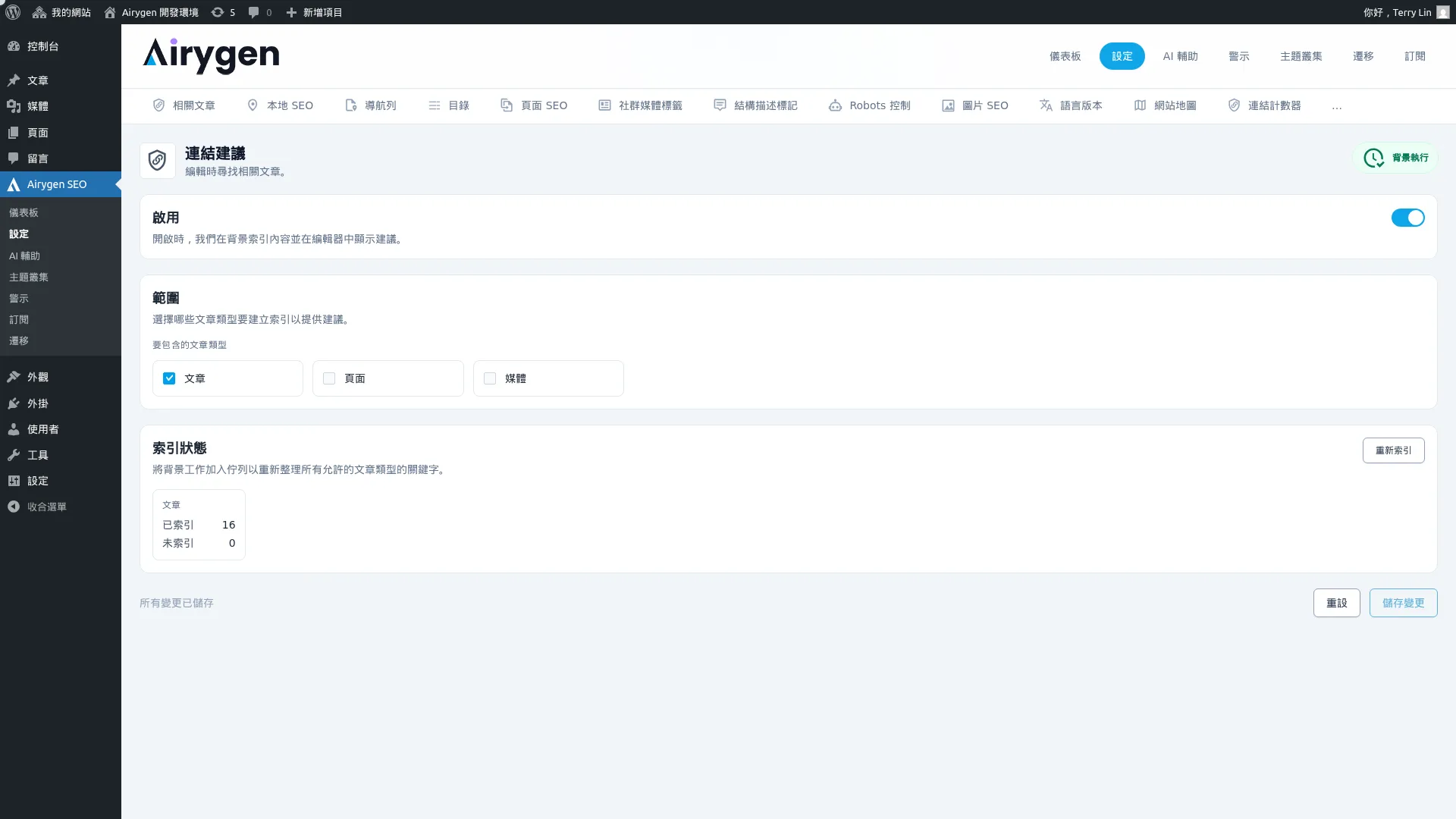Open 主題叢集 in sidebar submenu

(x=29, y=278)
